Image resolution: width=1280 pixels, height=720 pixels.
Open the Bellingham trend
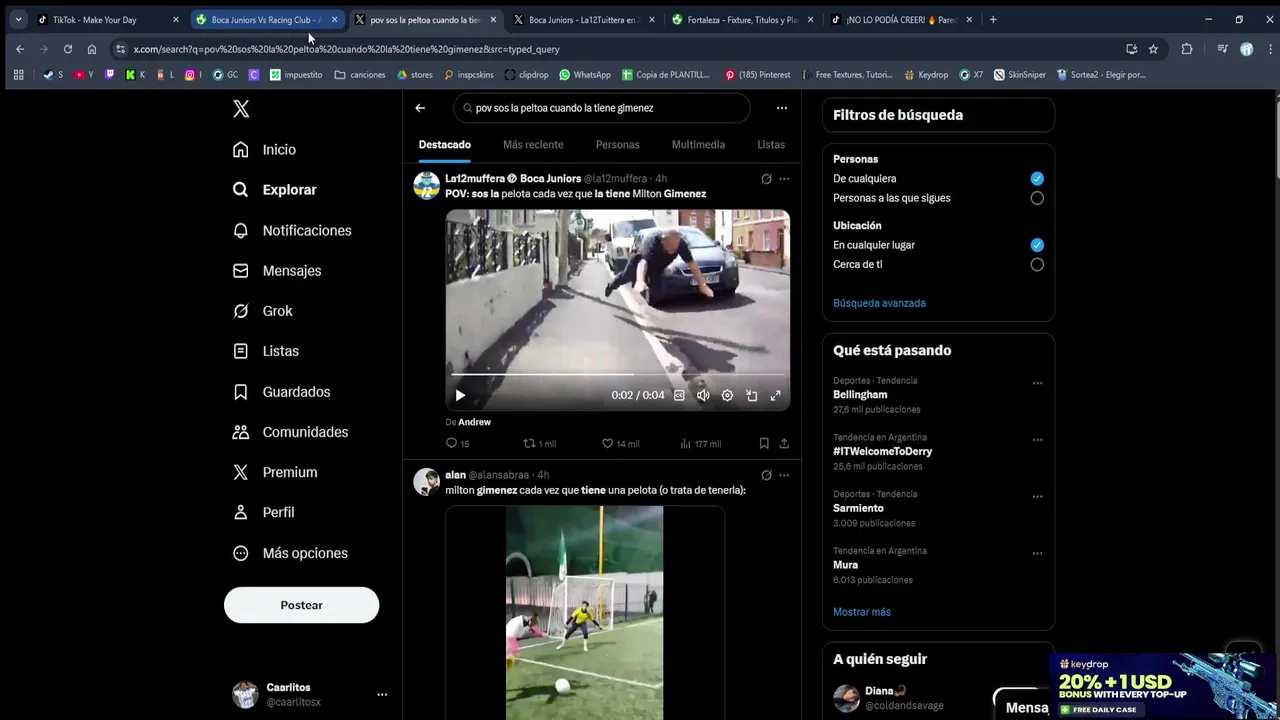[860, 395]
